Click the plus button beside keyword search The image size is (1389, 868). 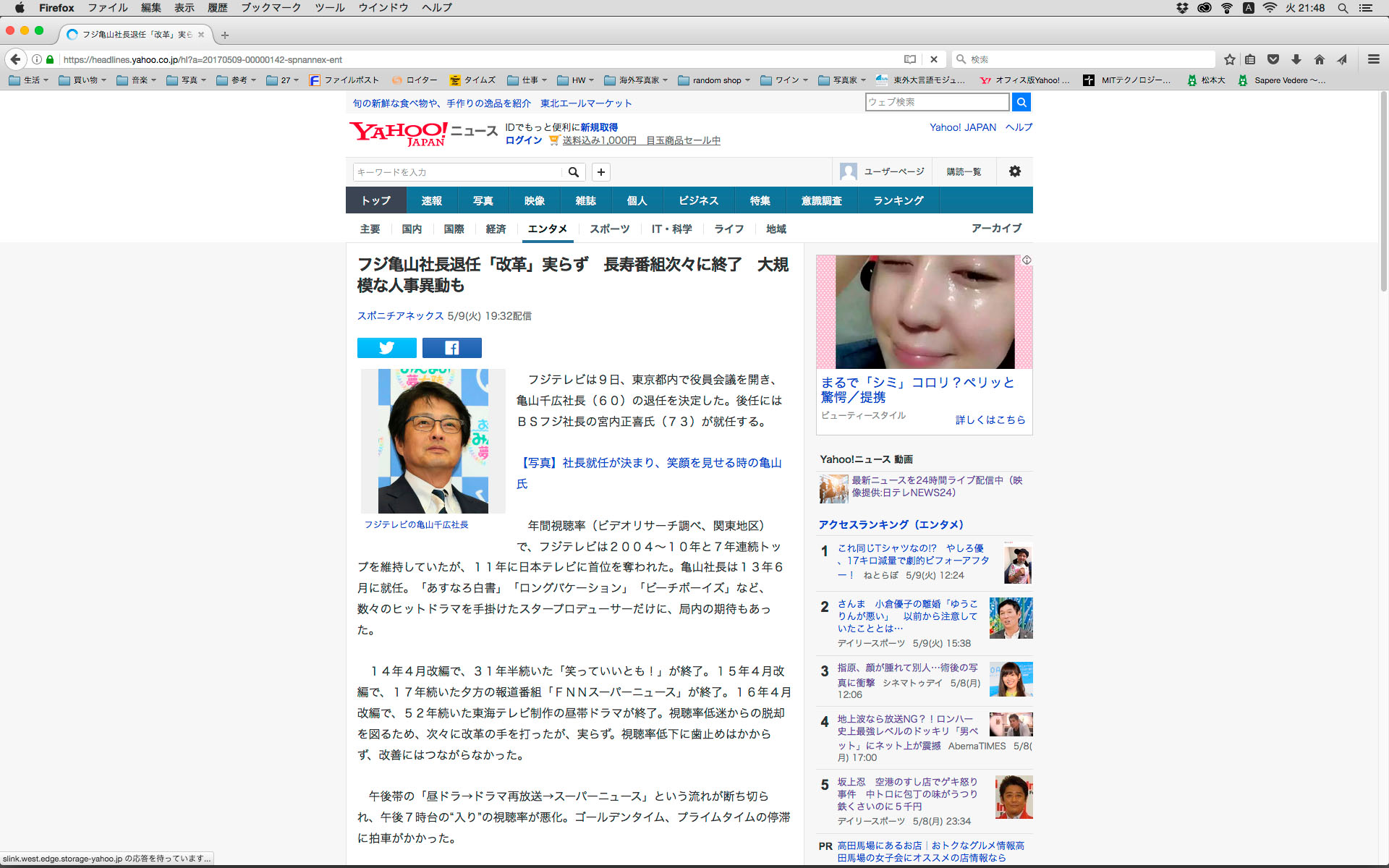[601, 172]
